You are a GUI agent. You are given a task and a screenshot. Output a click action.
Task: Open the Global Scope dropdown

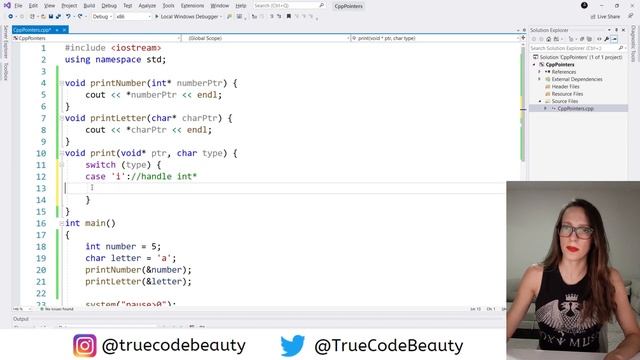click(x=267, y=38)
